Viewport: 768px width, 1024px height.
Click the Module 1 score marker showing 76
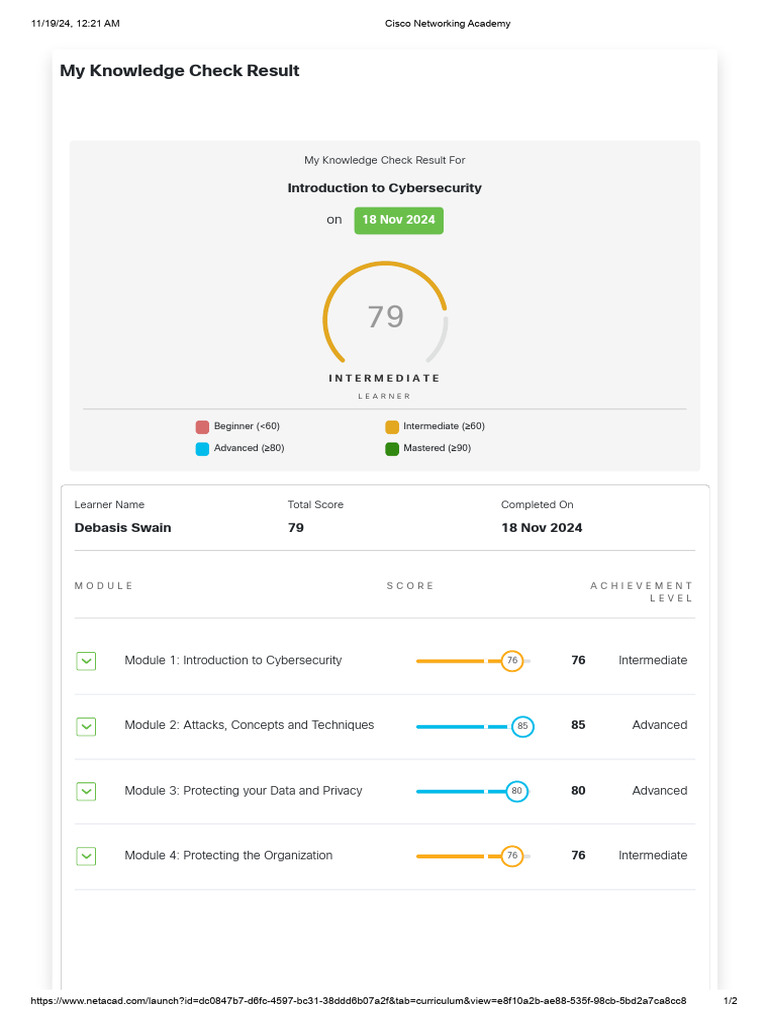[x=512, y=661]
